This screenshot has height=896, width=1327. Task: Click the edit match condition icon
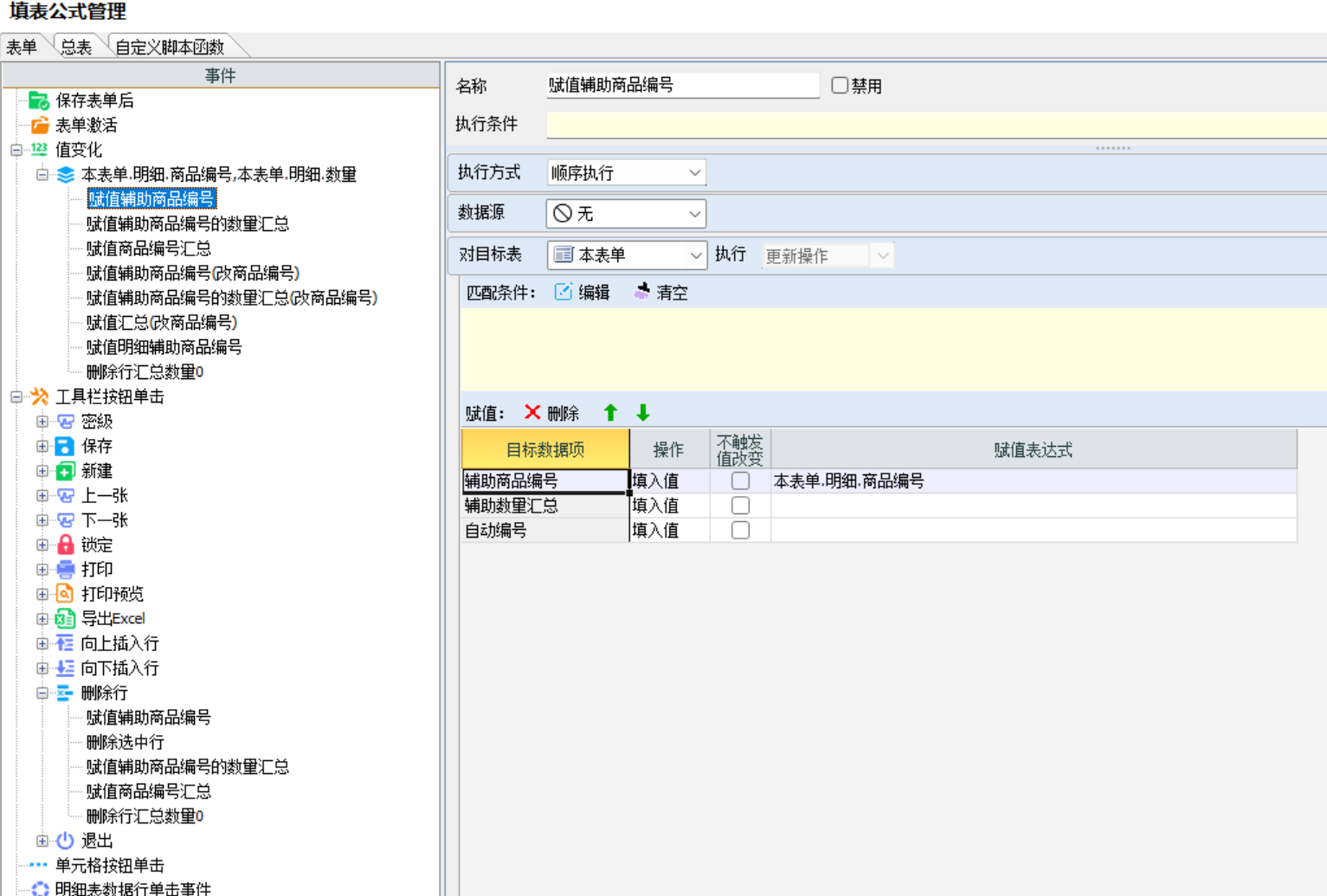[x=564, y=292]
